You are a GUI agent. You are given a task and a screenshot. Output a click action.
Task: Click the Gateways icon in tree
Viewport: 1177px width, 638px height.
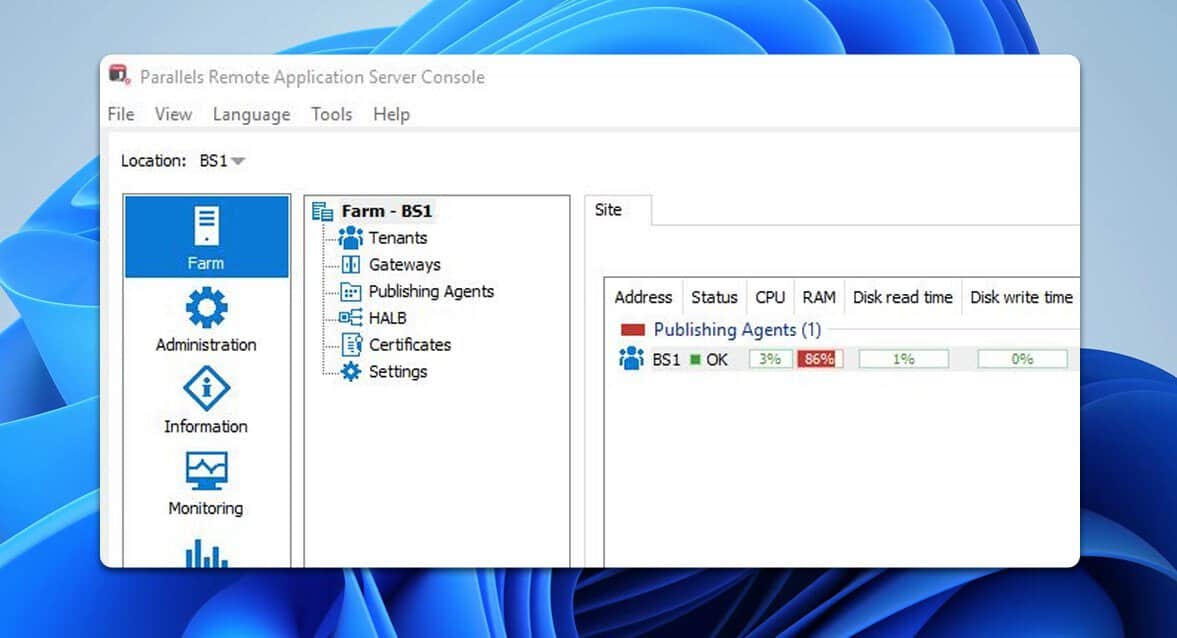click(x=351, y=264)
